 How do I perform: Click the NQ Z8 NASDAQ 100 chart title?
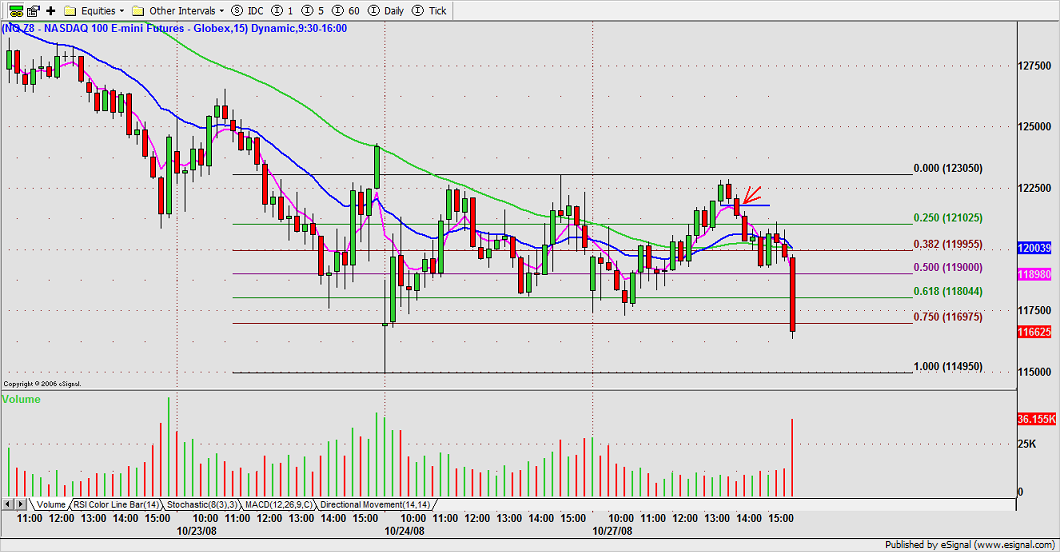(x=174, y=28)
